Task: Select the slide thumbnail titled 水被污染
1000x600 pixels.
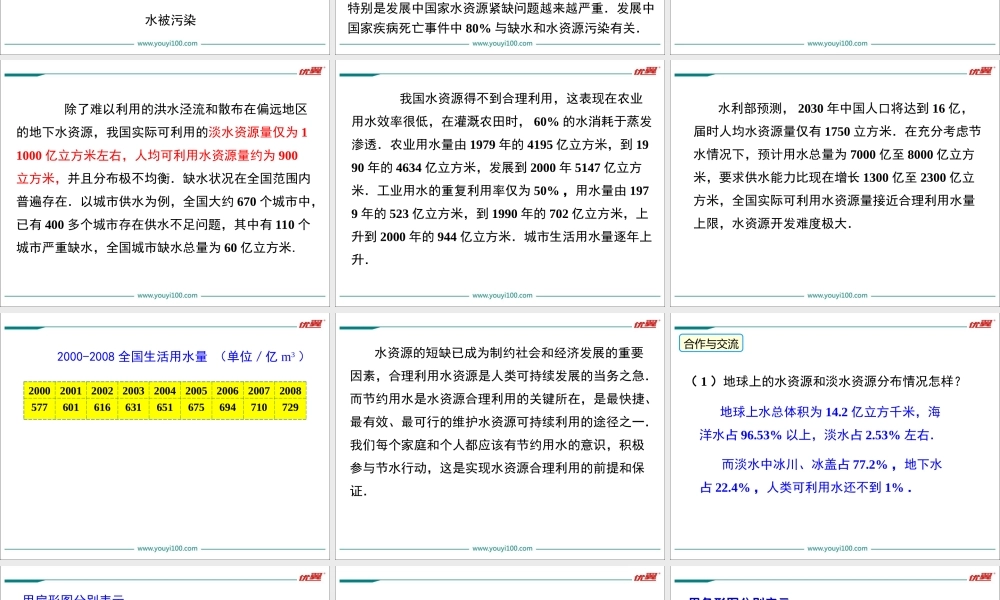Action: 165,25
